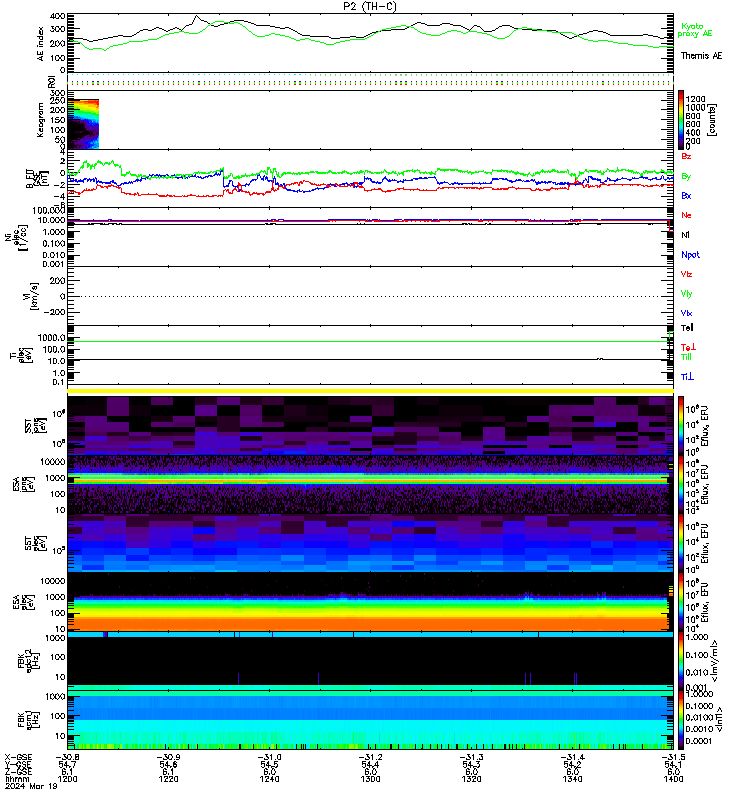Click the FBK scm1 [Hz] axis label
This screenshot has width=750, height=800.
pos(27,720)
